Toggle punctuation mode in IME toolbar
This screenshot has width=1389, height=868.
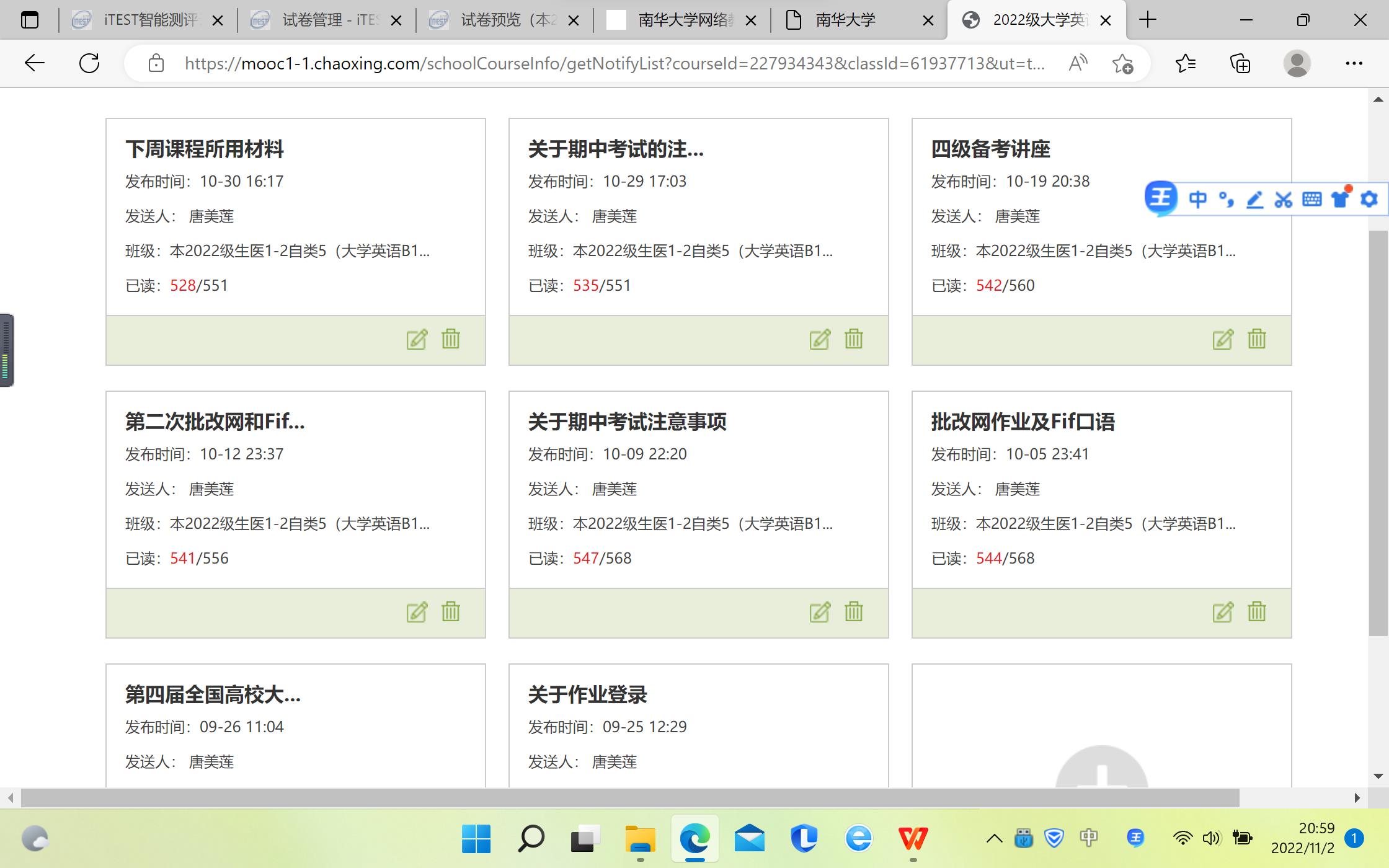[x=1226, y=199]
